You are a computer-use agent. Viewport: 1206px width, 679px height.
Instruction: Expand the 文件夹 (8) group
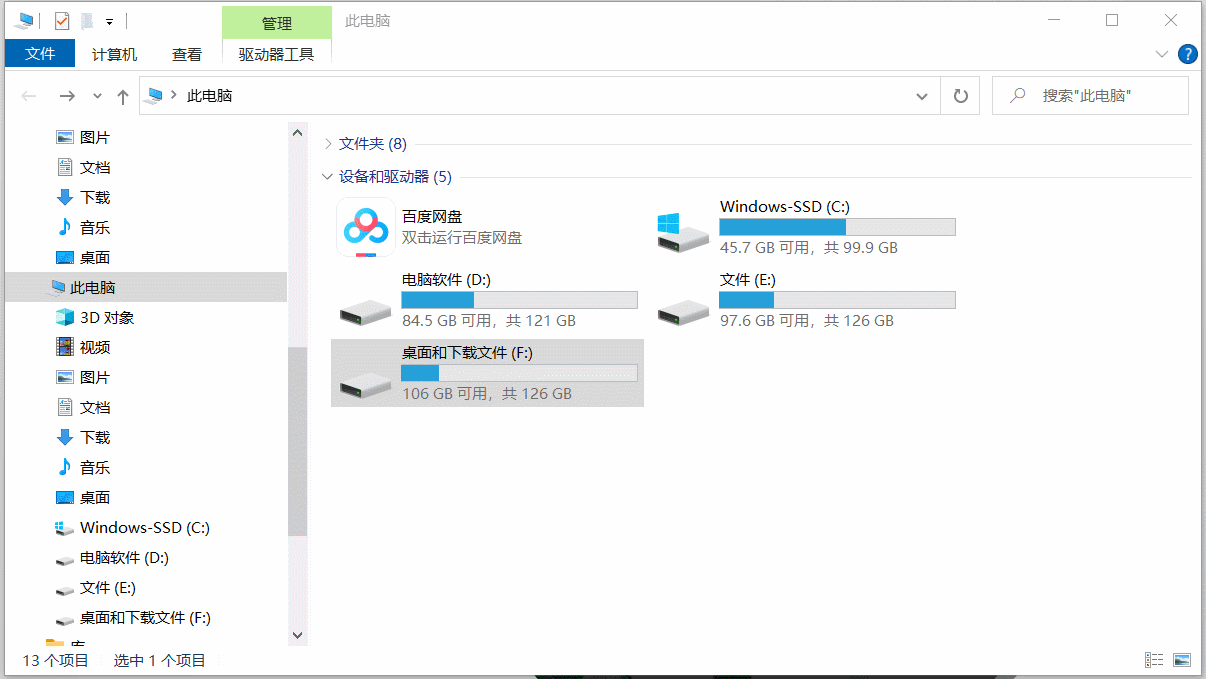point(327,144)
